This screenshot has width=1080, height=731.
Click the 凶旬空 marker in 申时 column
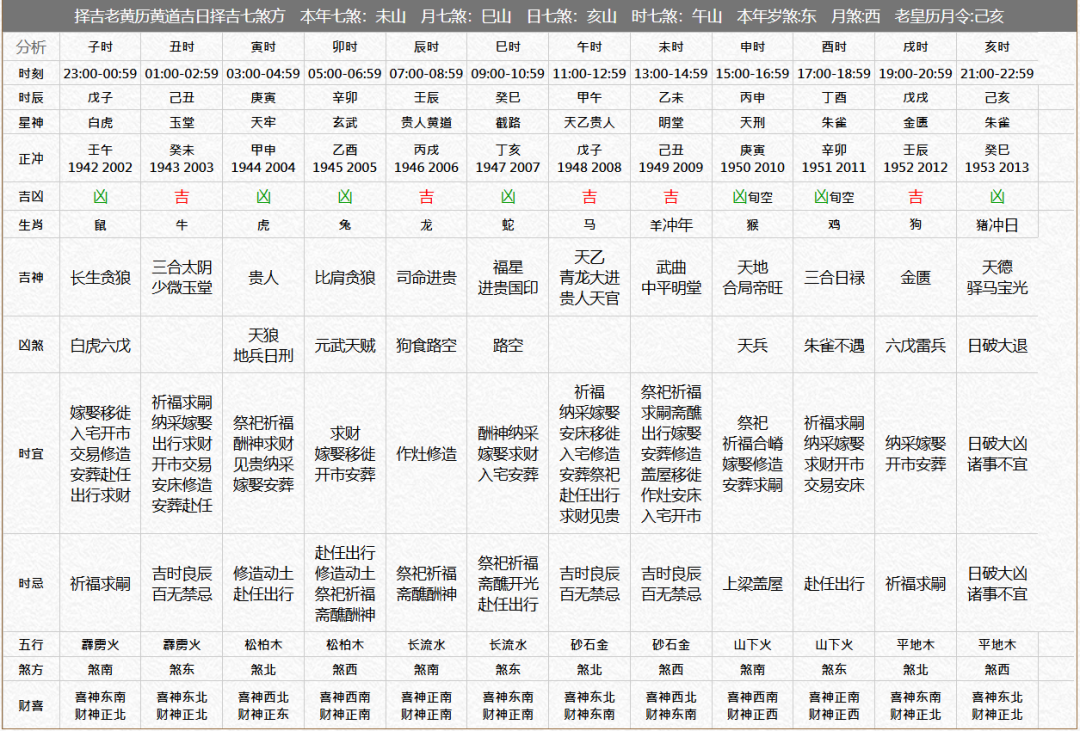coord(752,197)
